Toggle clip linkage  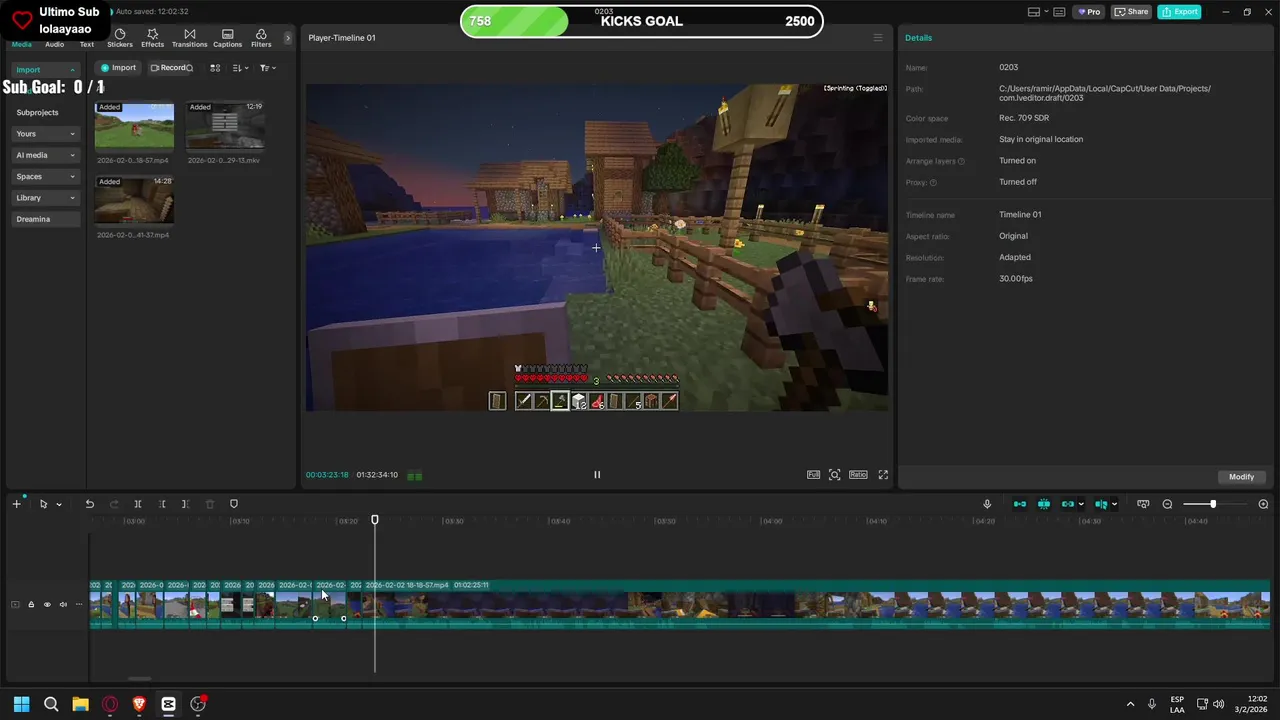click(1068, 504)
